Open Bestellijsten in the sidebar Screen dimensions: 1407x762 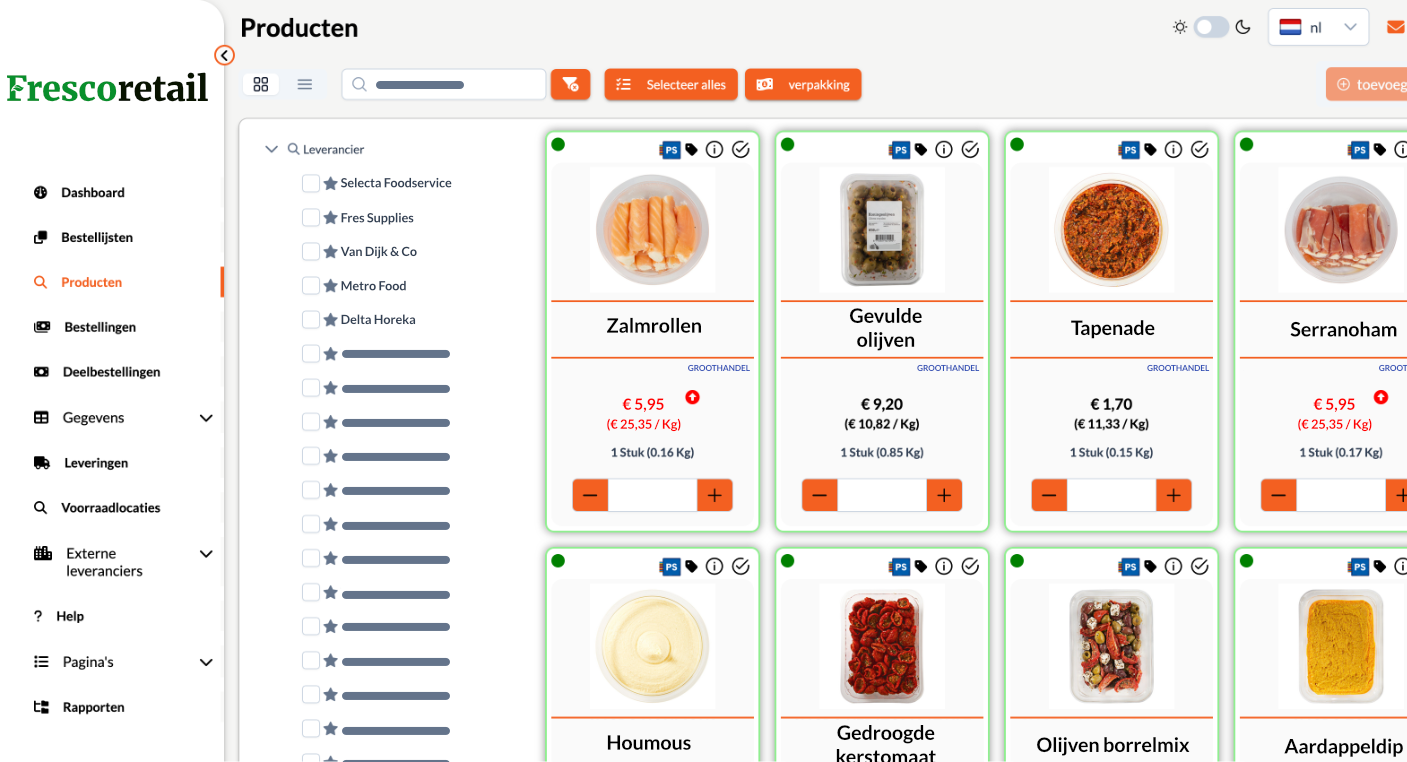click(96, 238)
